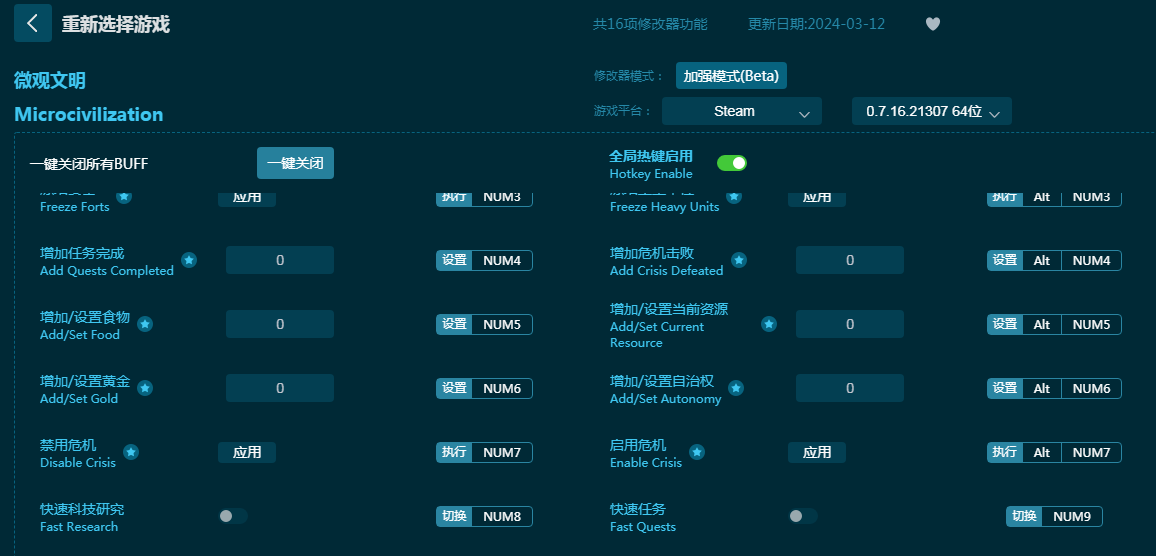Click star icon beside Add Crisis Defeated
Screen dimensions: 1156x556
pos(739,260)
